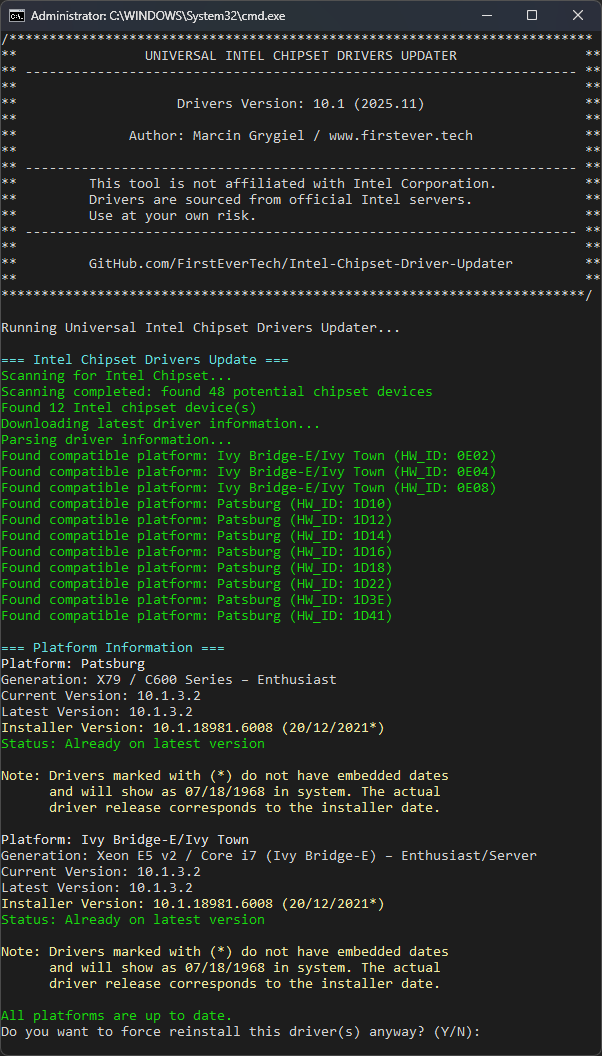Click 'Found 12 Intel chipset device(s)' text

128,407
